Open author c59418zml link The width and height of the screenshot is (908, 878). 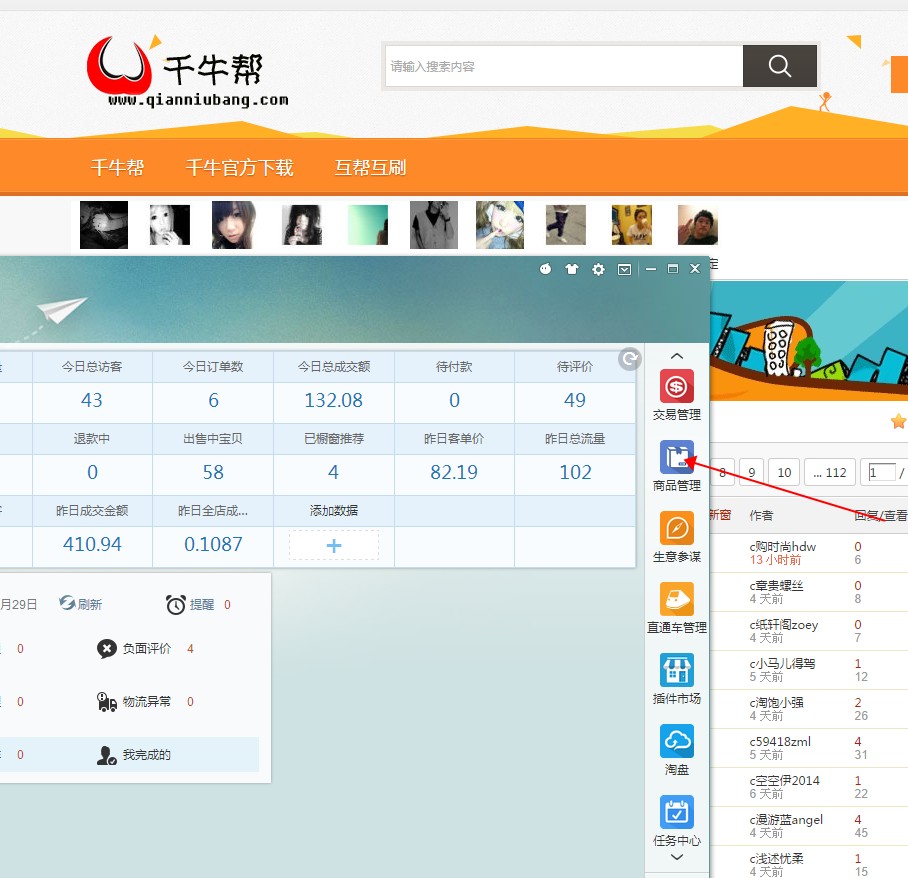(x=780, y=741)
